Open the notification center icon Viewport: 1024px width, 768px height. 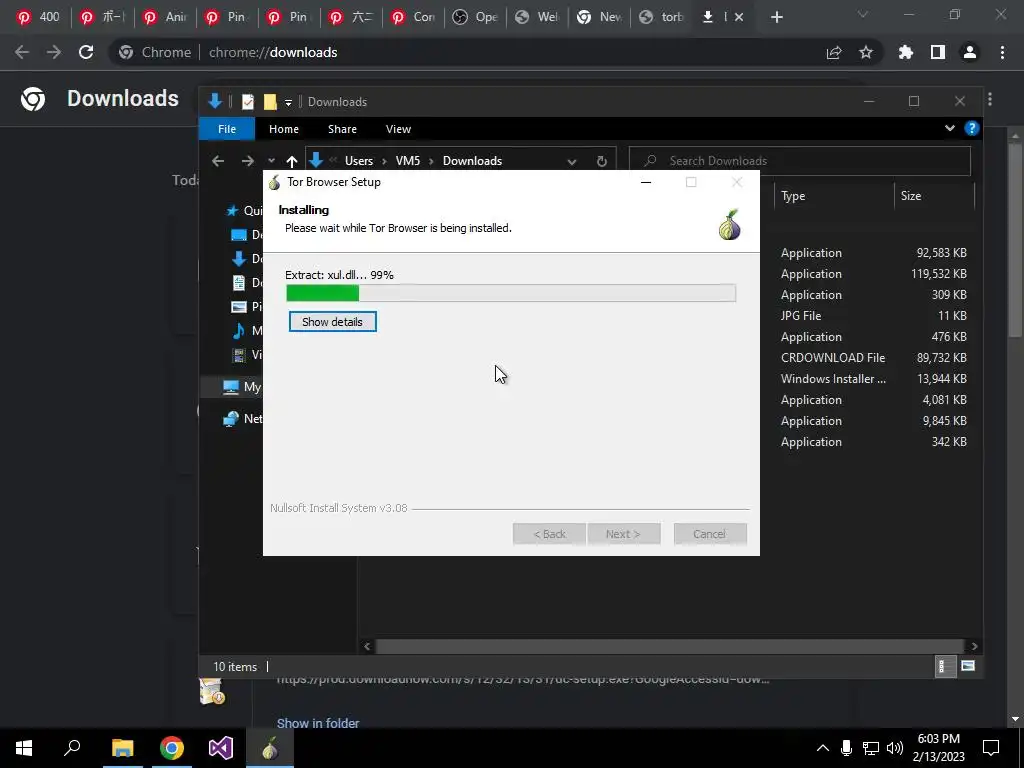[991, 748]
